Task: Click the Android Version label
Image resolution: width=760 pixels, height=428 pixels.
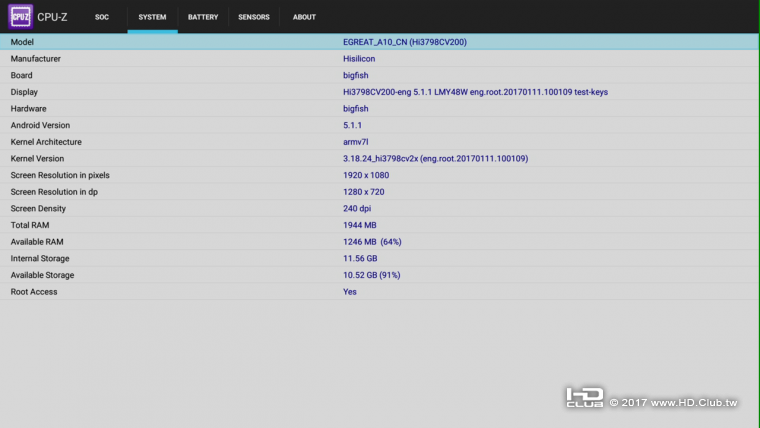Action: pyautogui.click(x=40, y=125)
